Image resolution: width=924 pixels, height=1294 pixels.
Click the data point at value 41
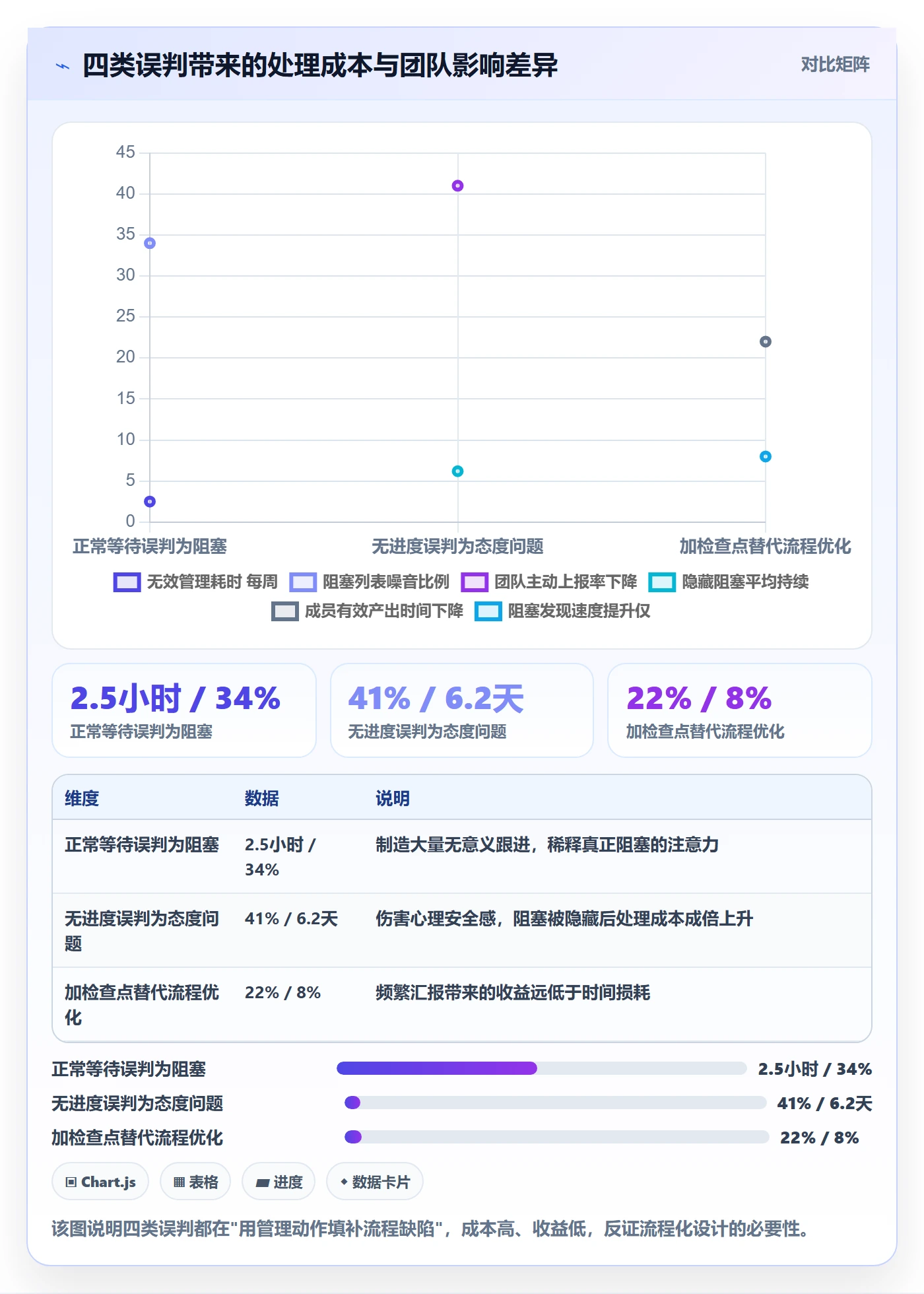pyautogui.click(x=457, y=186)
